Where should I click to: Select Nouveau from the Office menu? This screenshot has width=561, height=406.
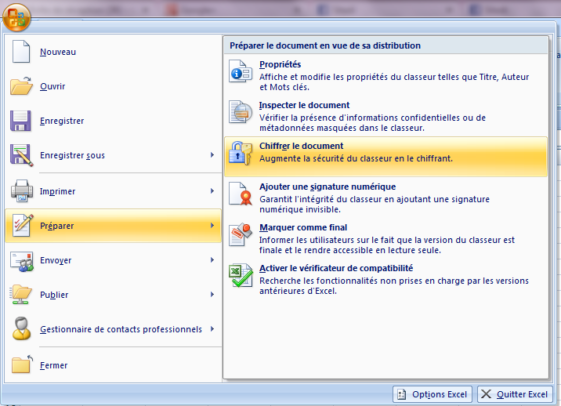tap(113, 52)
